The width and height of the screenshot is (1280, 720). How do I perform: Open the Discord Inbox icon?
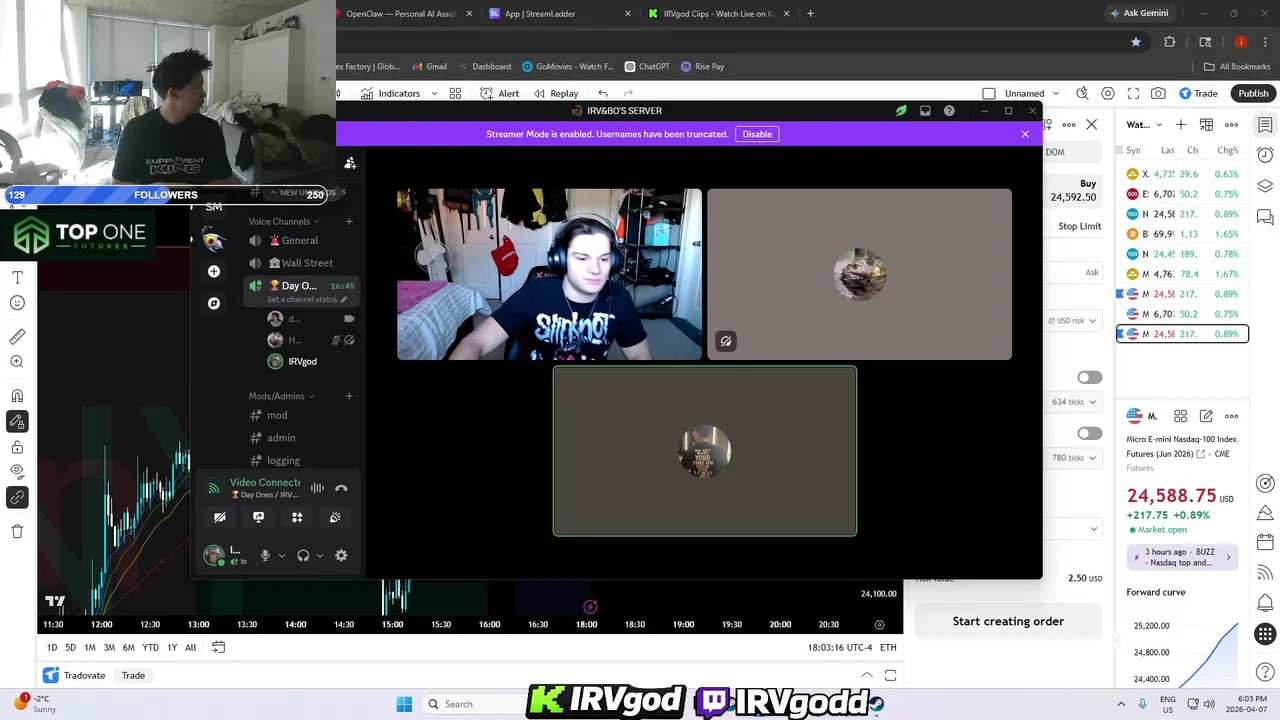(925, 111)
